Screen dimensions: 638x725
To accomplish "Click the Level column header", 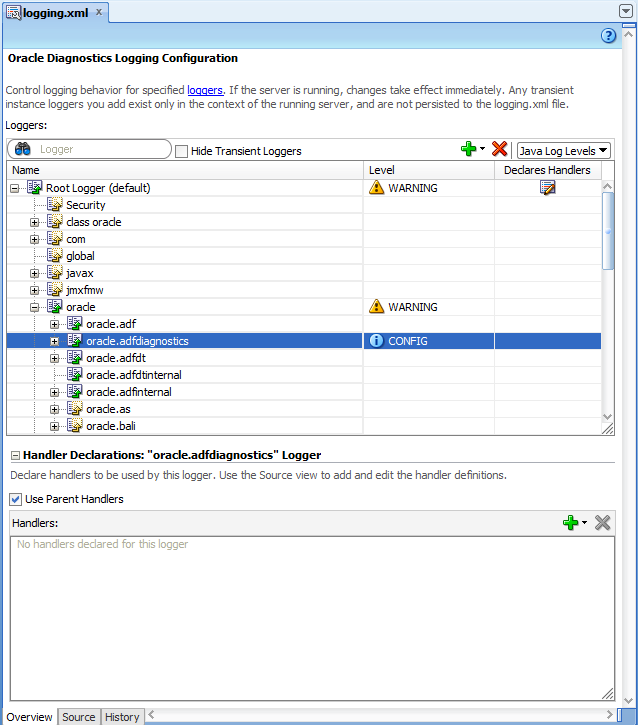I will click(x=429, y=170).
